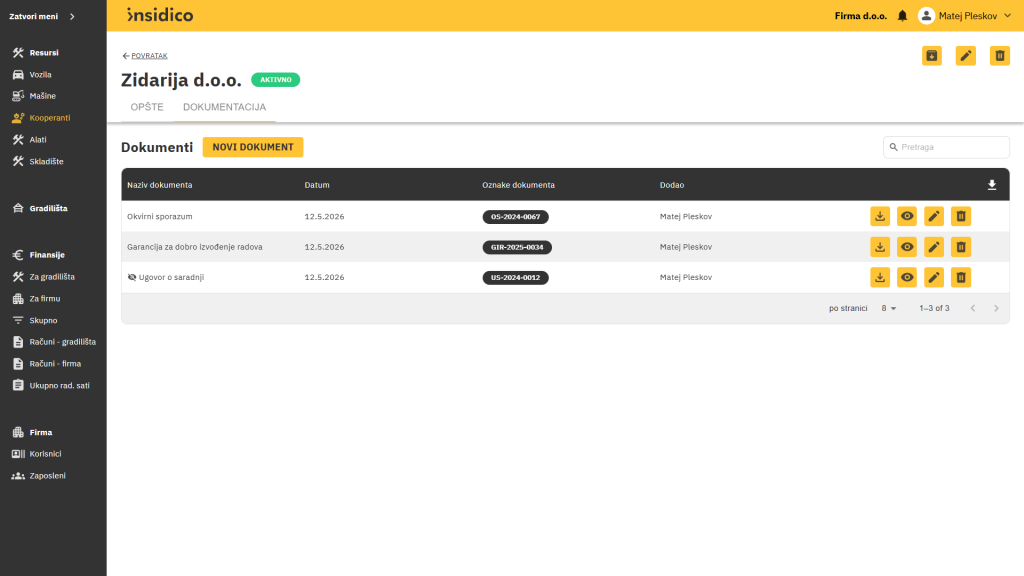Archive the Zidarija d.o.o. cooperant
1024x576 pixels.
tap(932, 56)
